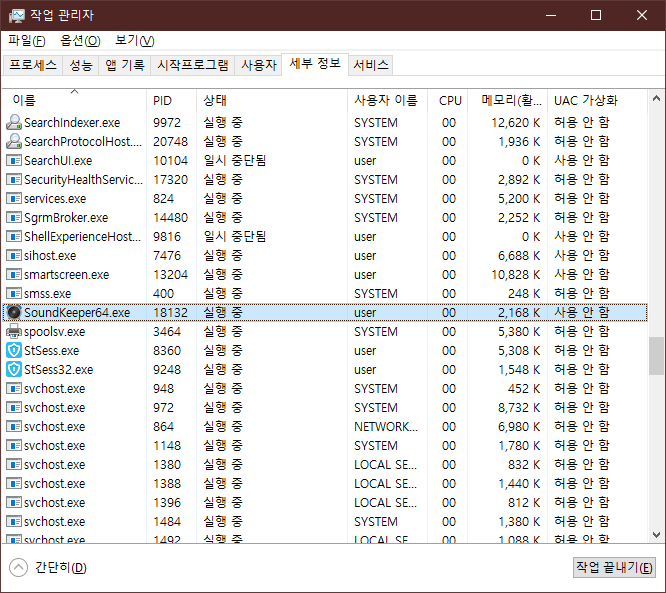Select the sihost.exe process name
666x593 pixels.
(x=50, y=256)
